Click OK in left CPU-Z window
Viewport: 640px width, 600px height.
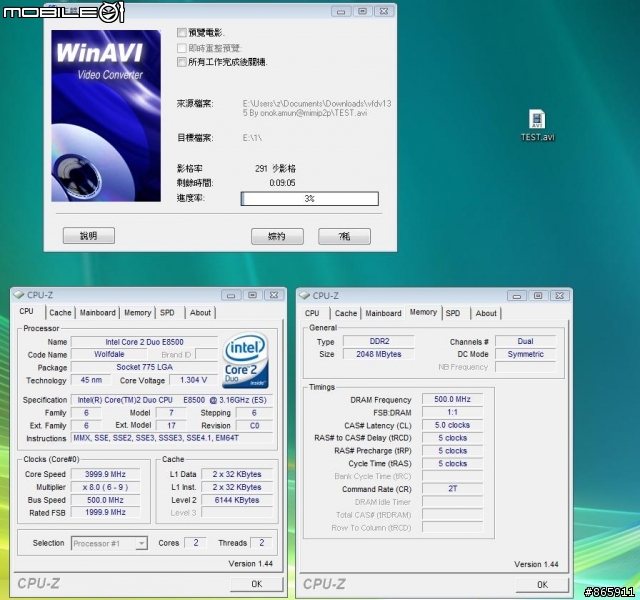[257, 584]
